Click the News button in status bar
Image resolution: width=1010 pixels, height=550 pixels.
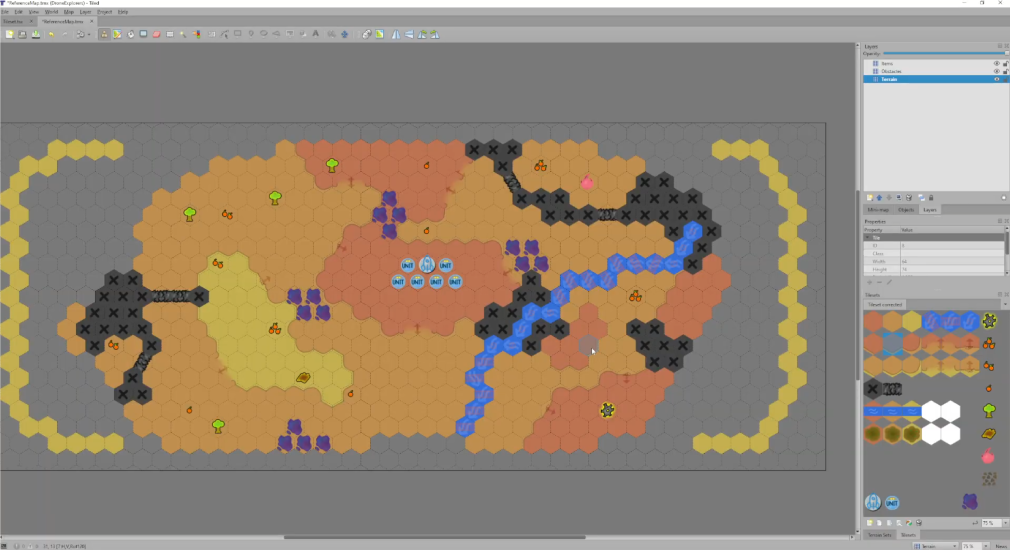(999, 545)
